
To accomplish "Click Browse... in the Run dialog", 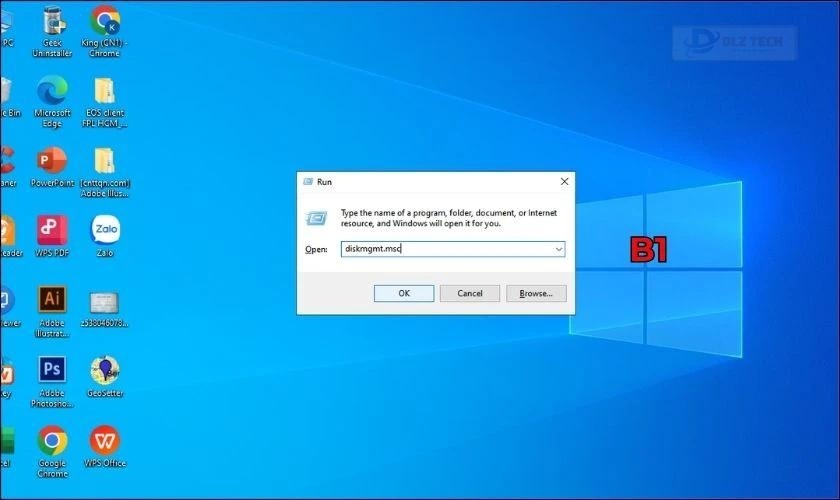I will tap(536, 293).
